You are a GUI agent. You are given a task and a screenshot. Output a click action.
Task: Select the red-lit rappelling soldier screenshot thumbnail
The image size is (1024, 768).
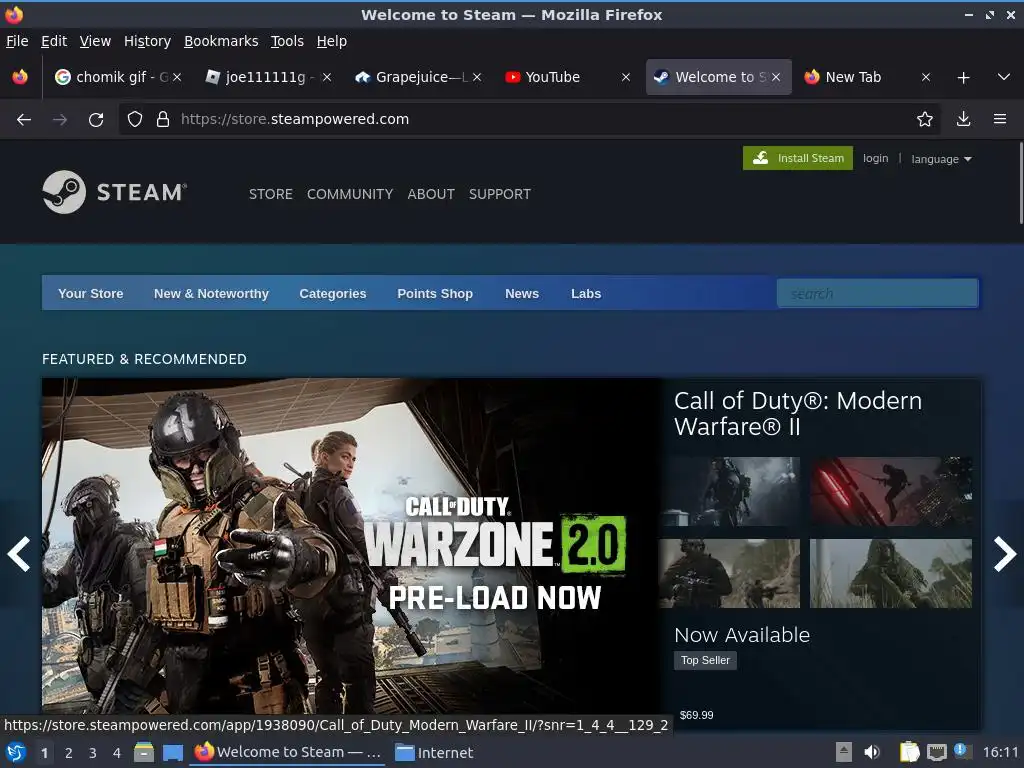891,491
